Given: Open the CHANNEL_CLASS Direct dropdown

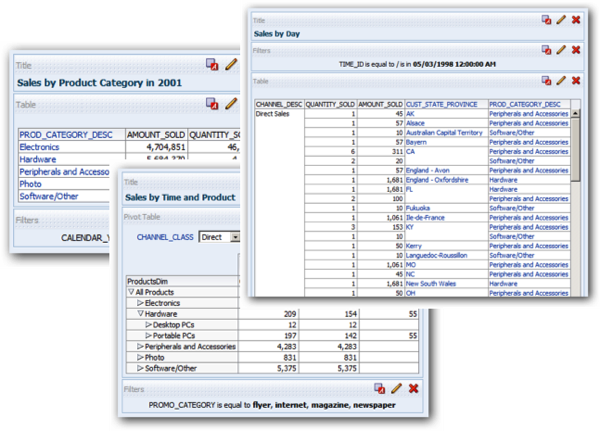Looking at the screenshot, I should (235, 237).
